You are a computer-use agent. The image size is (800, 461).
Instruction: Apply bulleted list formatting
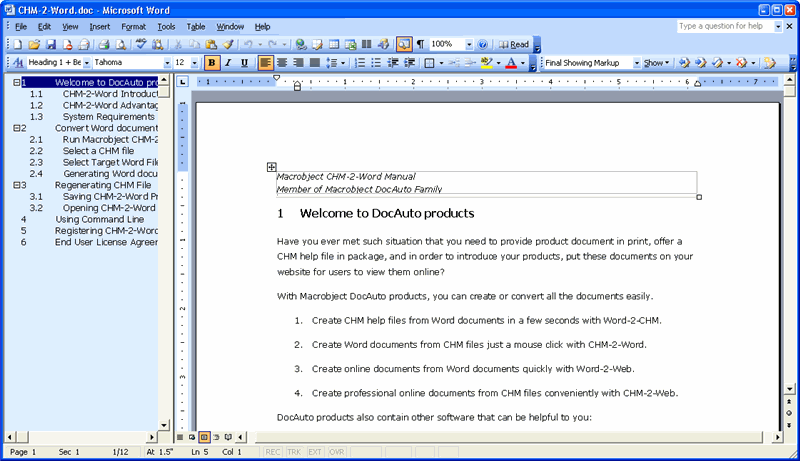click(x=376, y=63)
